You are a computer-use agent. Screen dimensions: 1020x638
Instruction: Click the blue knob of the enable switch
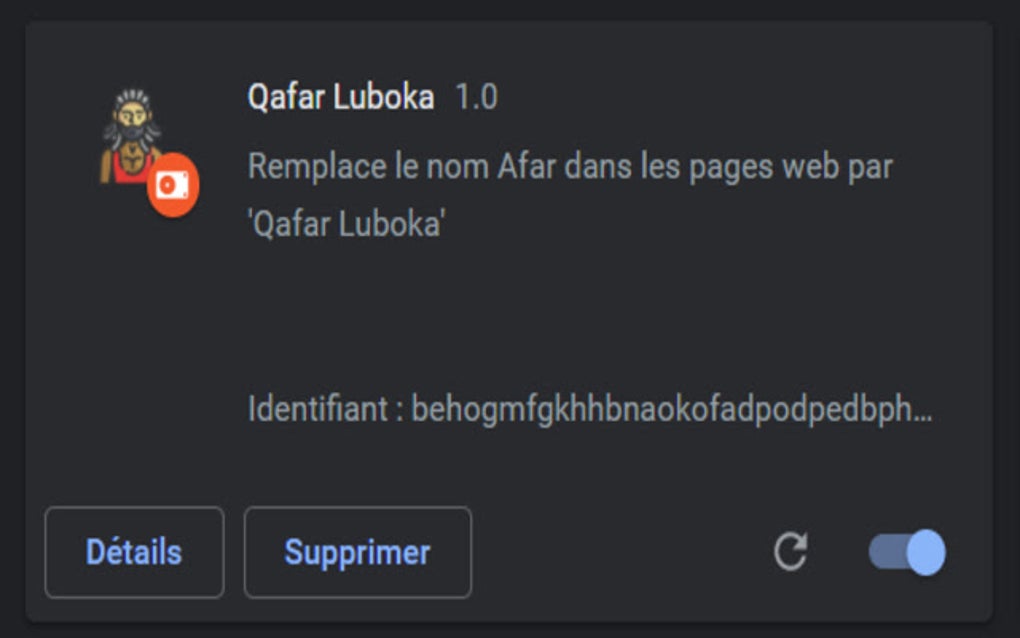coord(925,552)
